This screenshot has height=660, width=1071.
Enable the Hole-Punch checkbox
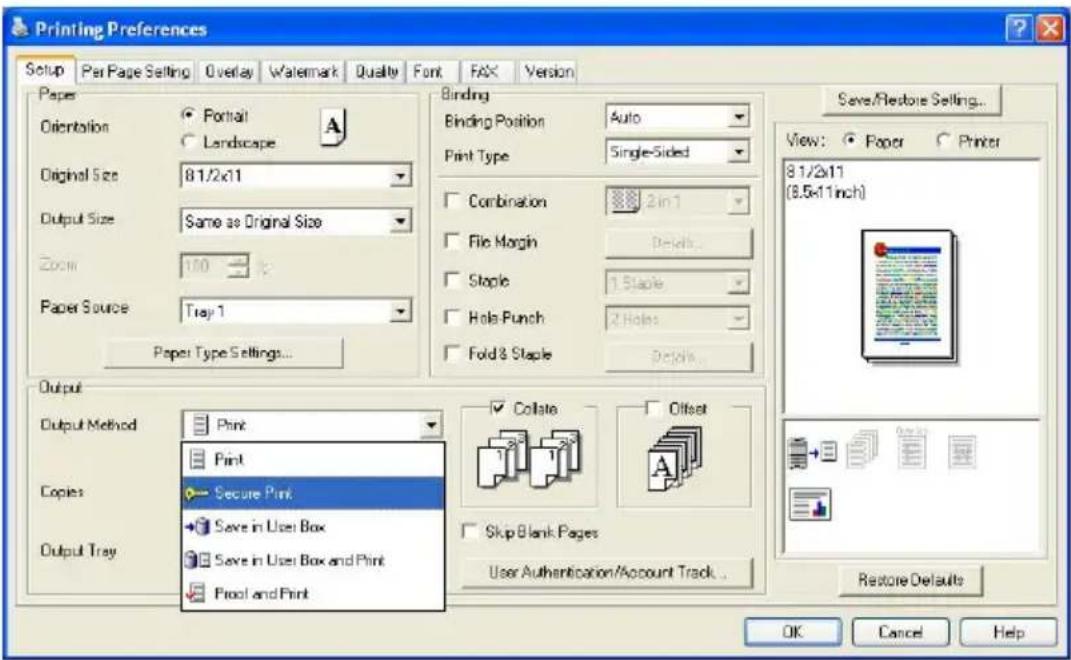tap(451, 317)
